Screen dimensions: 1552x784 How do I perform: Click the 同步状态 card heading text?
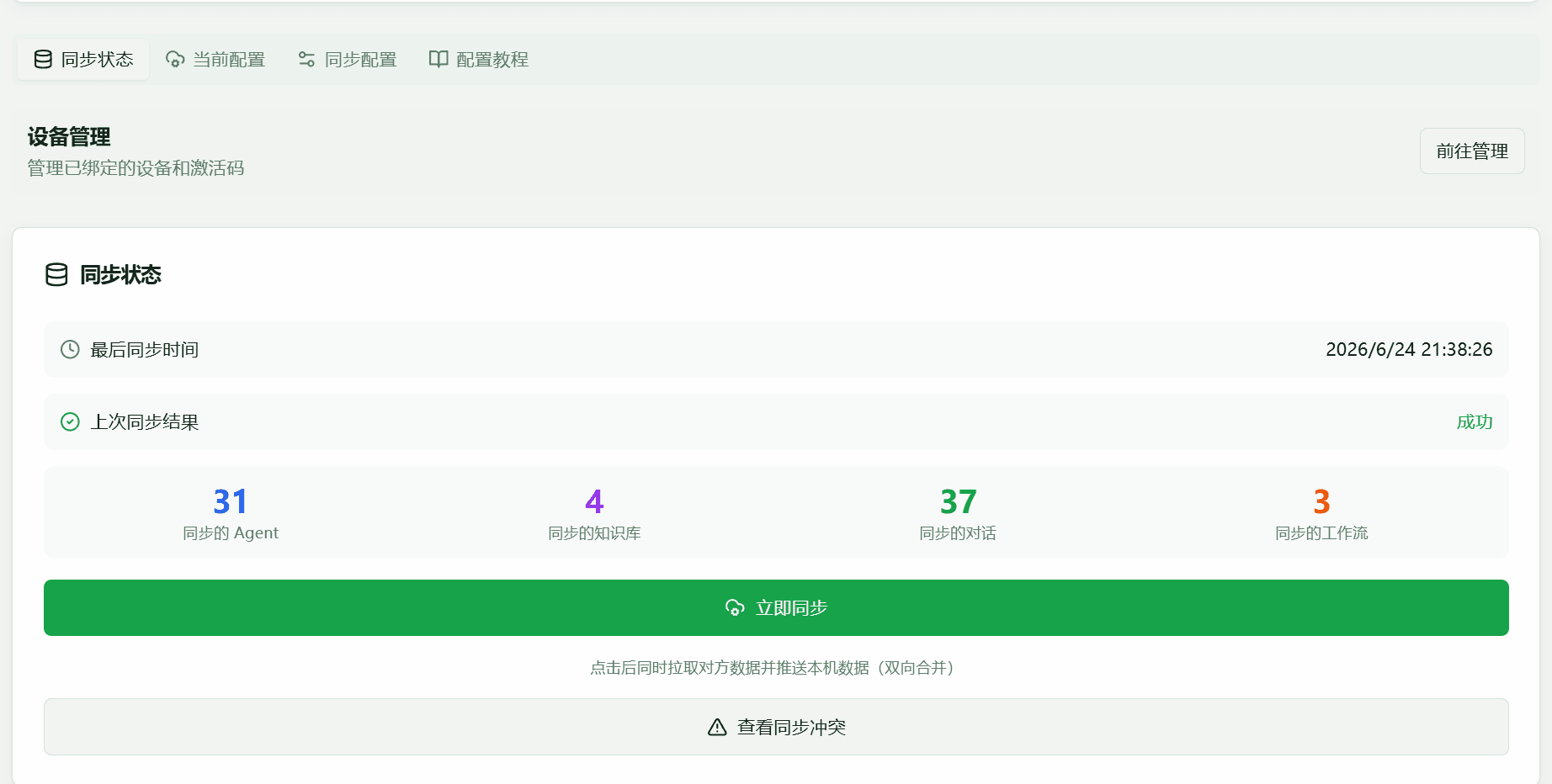(120, 275)
